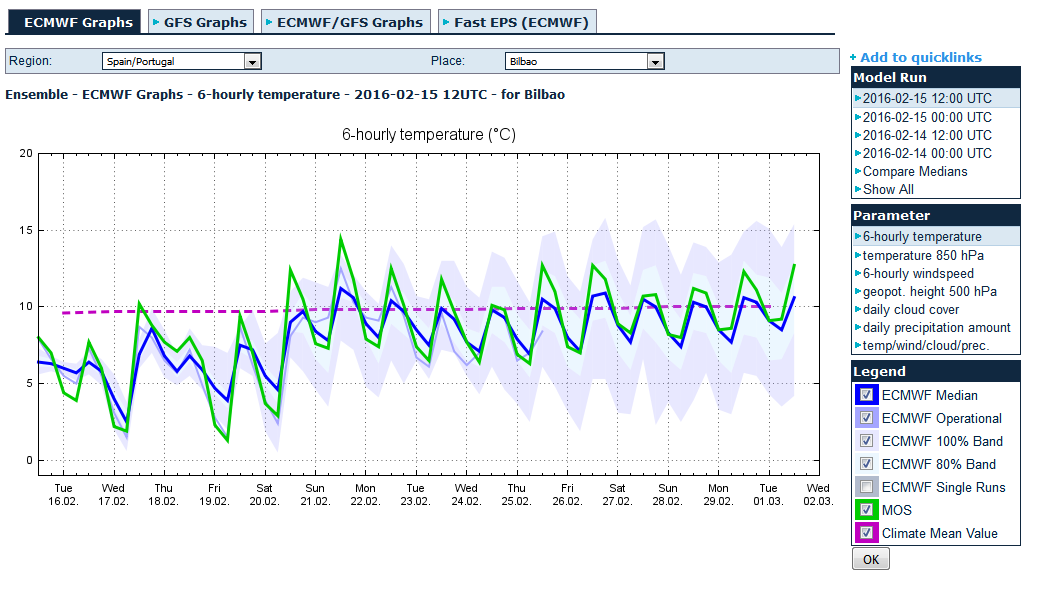Image resolution: width=1048 pixels, height=589 pixels.
Task: Click the Sun 21.02. axis label
Action: pos(315,495)
